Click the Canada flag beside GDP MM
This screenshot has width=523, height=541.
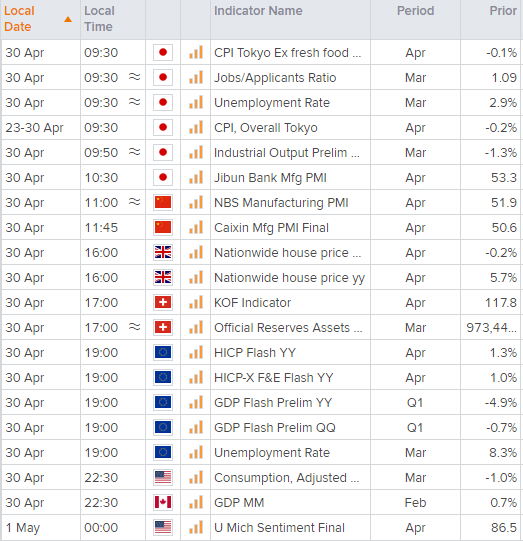[x=163, y=502]
